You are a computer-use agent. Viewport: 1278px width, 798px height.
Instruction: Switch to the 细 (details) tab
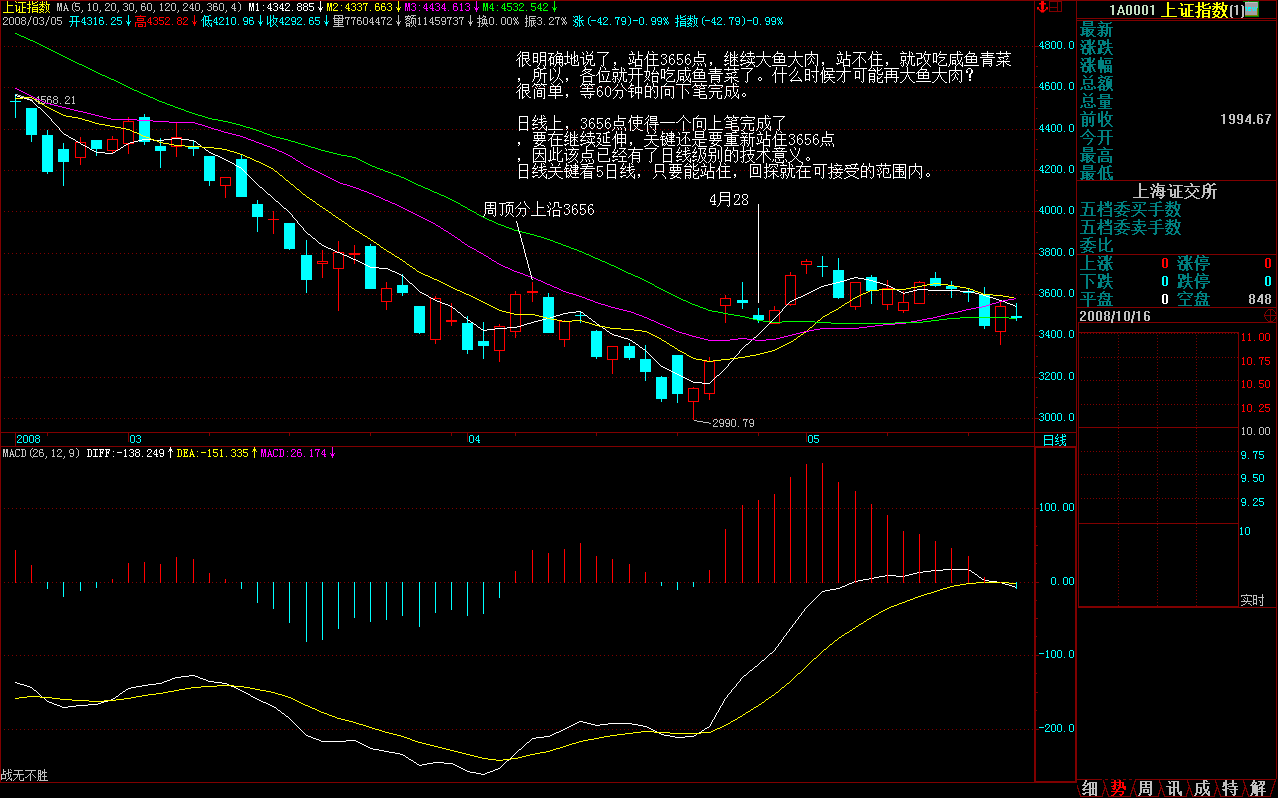click(1089, 788)
